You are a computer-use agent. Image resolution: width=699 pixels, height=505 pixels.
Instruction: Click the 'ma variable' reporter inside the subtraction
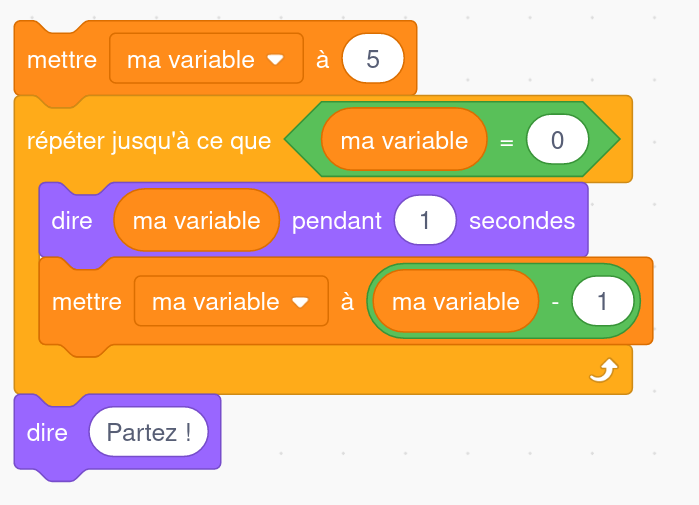click(x=456, y=301)
